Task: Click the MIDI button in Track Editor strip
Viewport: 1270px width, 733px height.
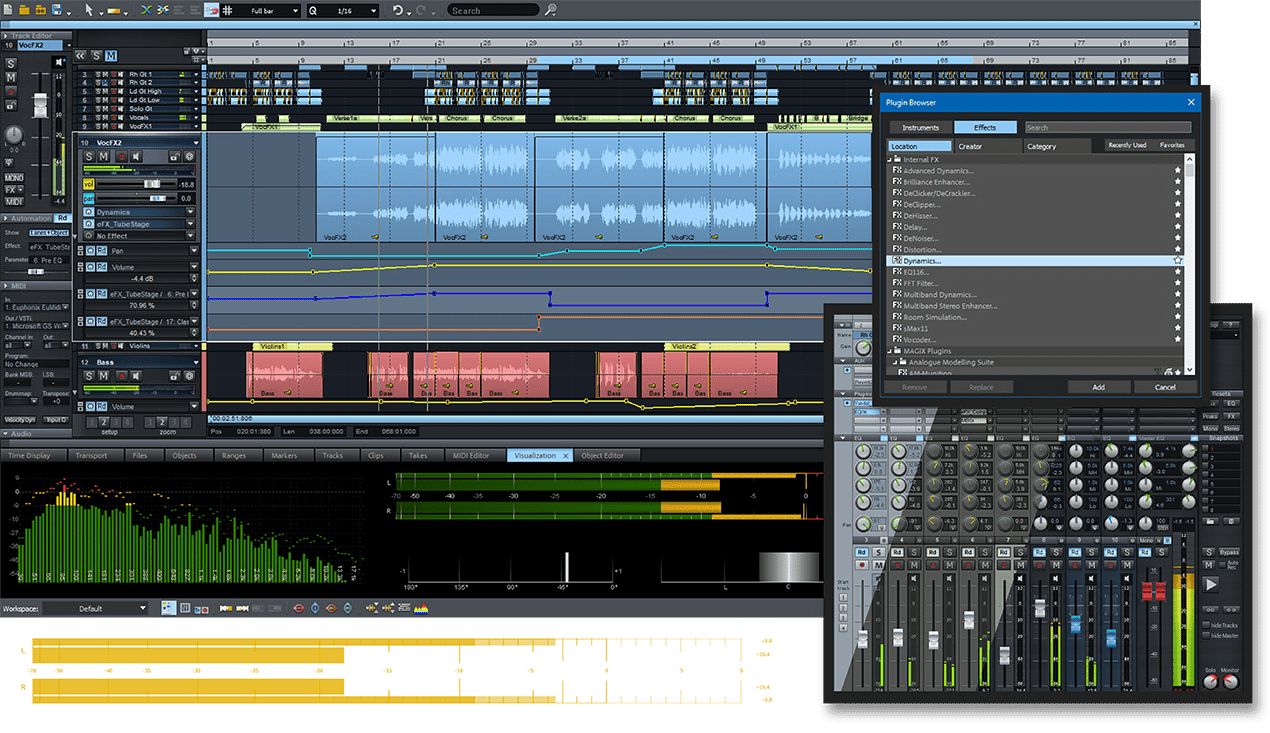Action: (x=13, y=201)
